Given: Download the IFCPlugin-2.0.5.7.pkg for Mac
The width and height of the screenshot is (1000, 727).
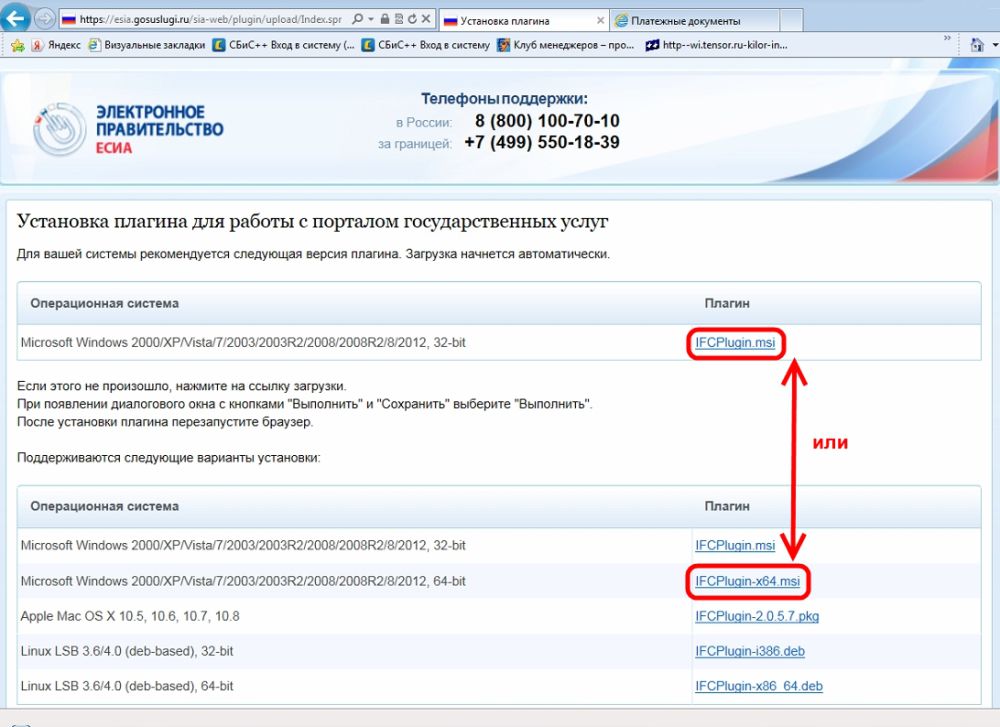Looking at the screenshot, I should 757,616.
